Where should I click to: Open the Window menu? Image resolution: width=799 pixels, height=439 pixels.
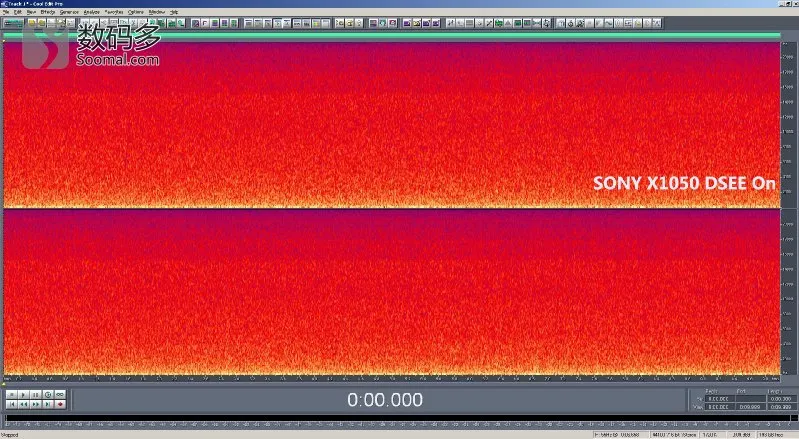click(157, 12)
